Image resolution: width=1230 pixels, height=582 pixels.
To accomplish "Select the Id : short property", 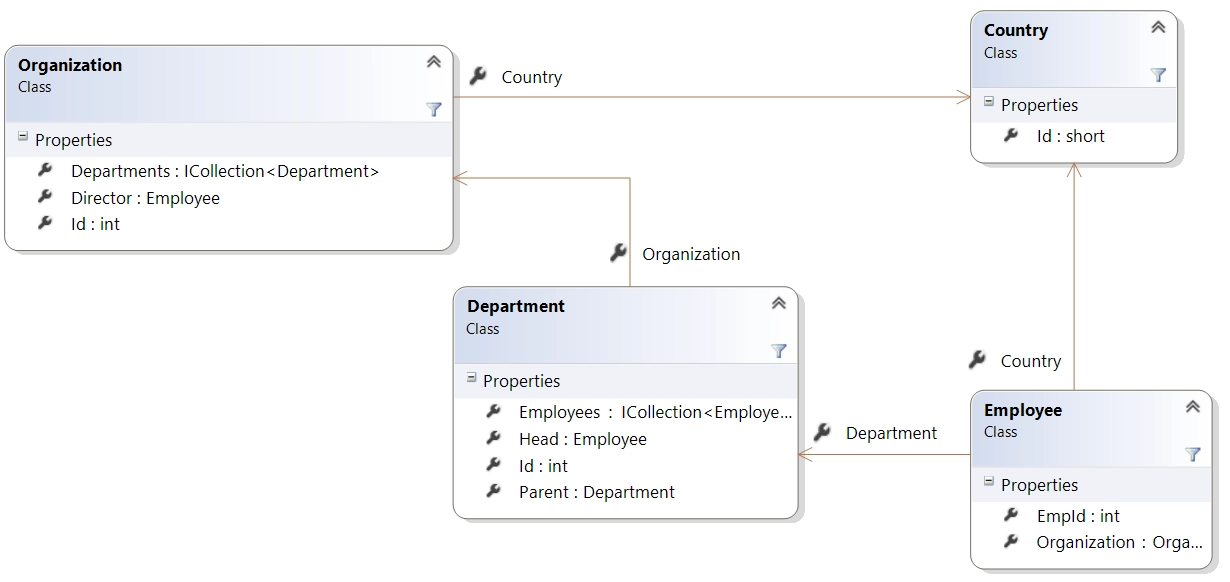I will 1070,136.
